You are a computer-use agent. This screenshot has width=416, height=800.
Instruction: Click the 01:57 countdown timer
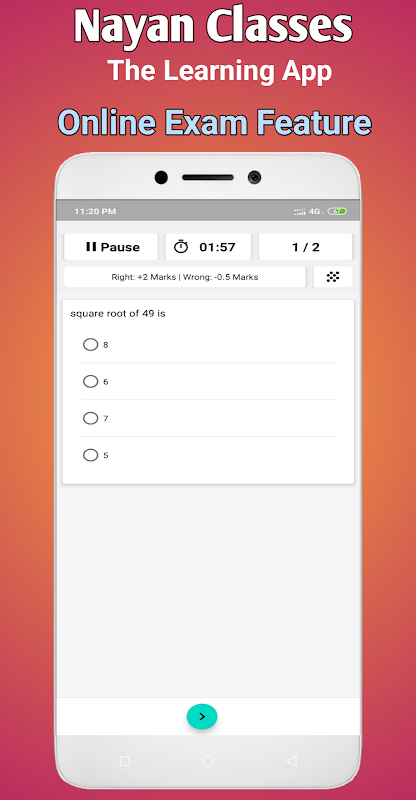click(217, 247)
